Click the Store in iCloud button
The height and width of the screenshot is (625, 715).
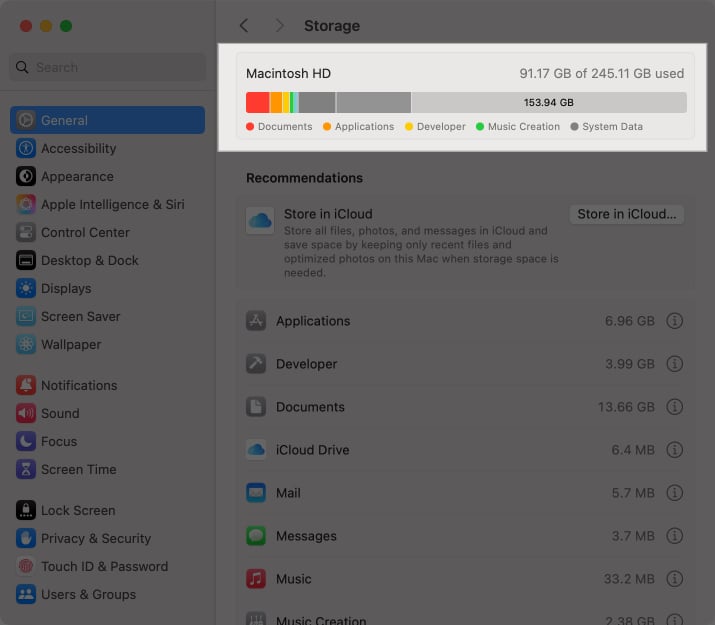(x=626, y=214)
